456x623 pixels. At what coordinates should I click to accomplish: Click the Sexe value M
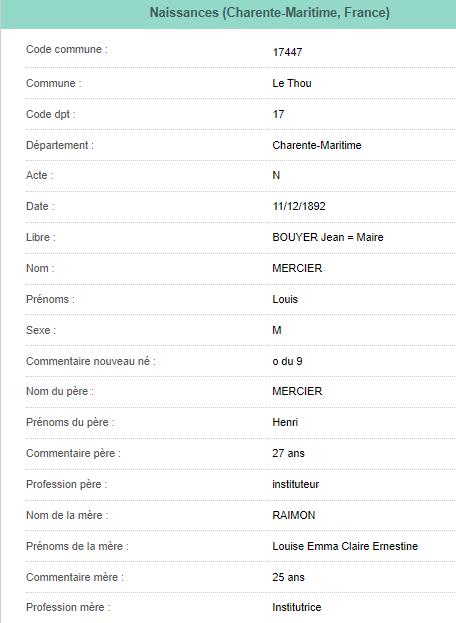[277, 330]
